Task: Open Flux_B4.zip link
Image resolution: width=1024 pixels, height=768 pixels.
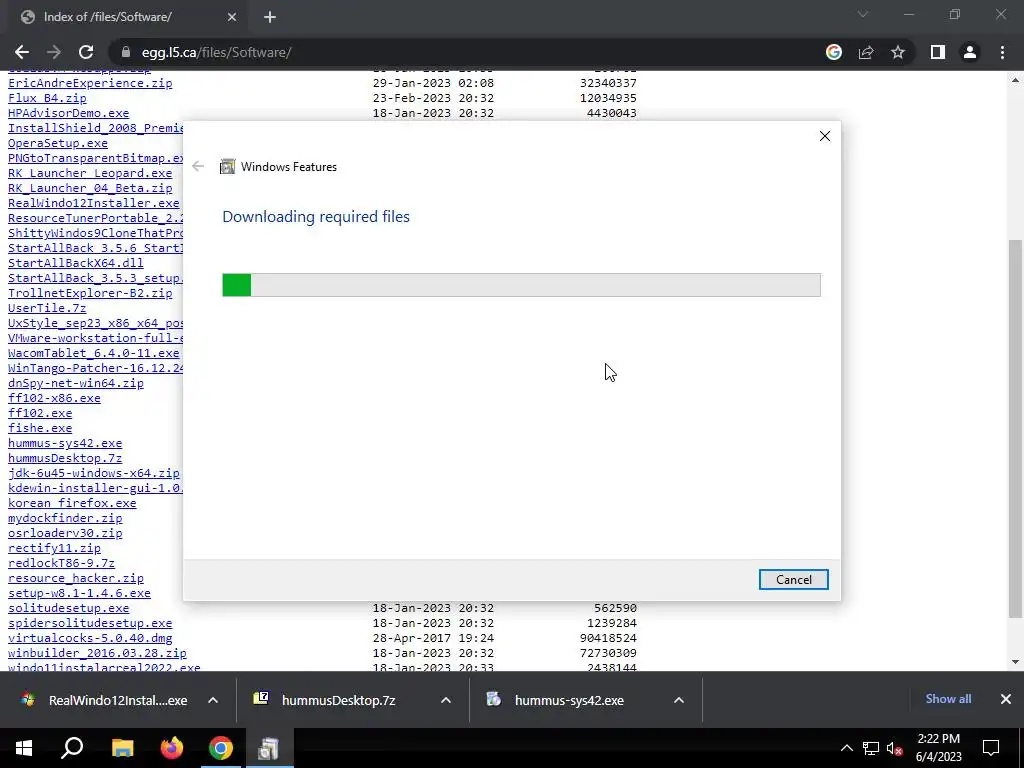Action: (x=47, y=98)
